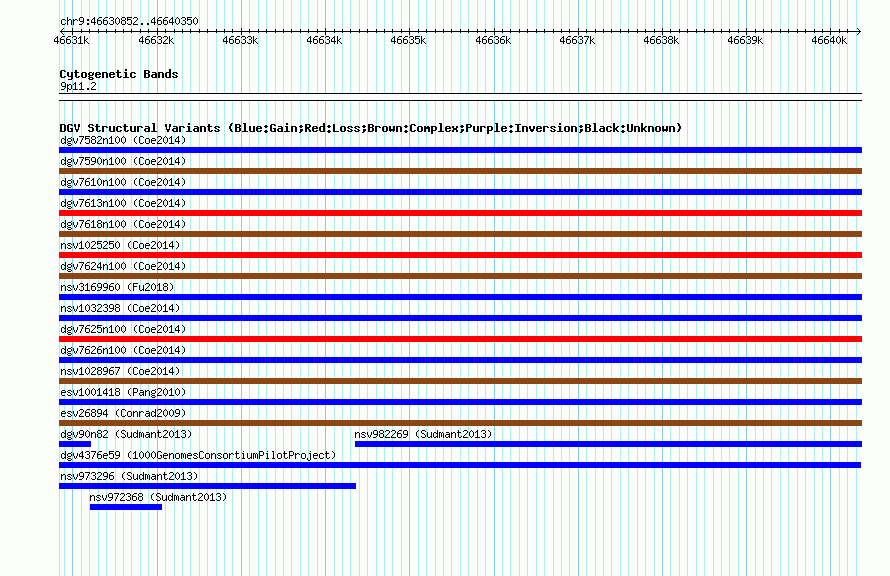Click the 46631k ruler label

(71, 40)
